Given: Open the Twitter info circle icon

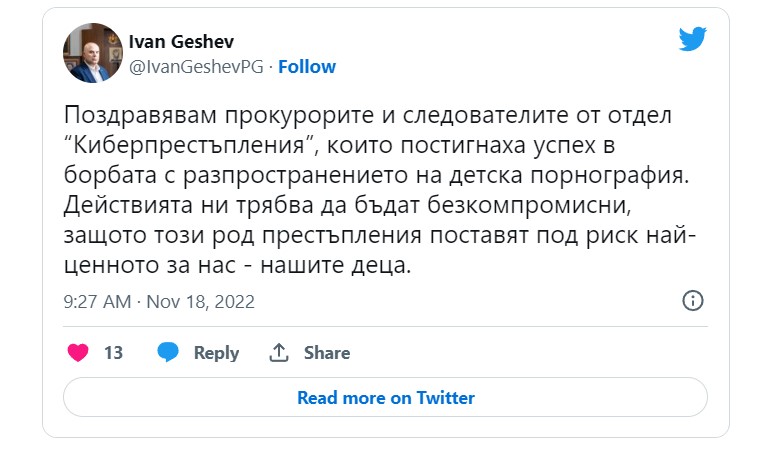Looking at the screenshot, I should pos(693,301).
